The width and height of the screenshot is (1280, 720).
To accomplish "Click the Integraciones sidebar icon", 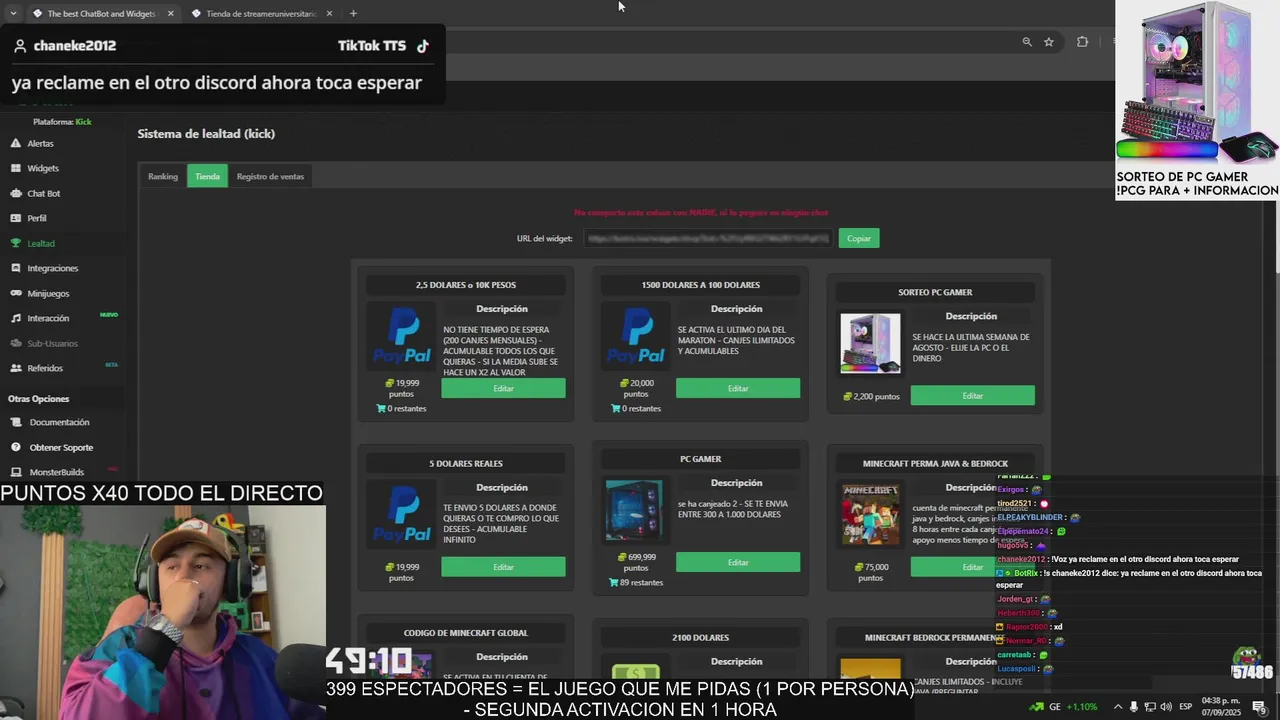I will 16,268.
